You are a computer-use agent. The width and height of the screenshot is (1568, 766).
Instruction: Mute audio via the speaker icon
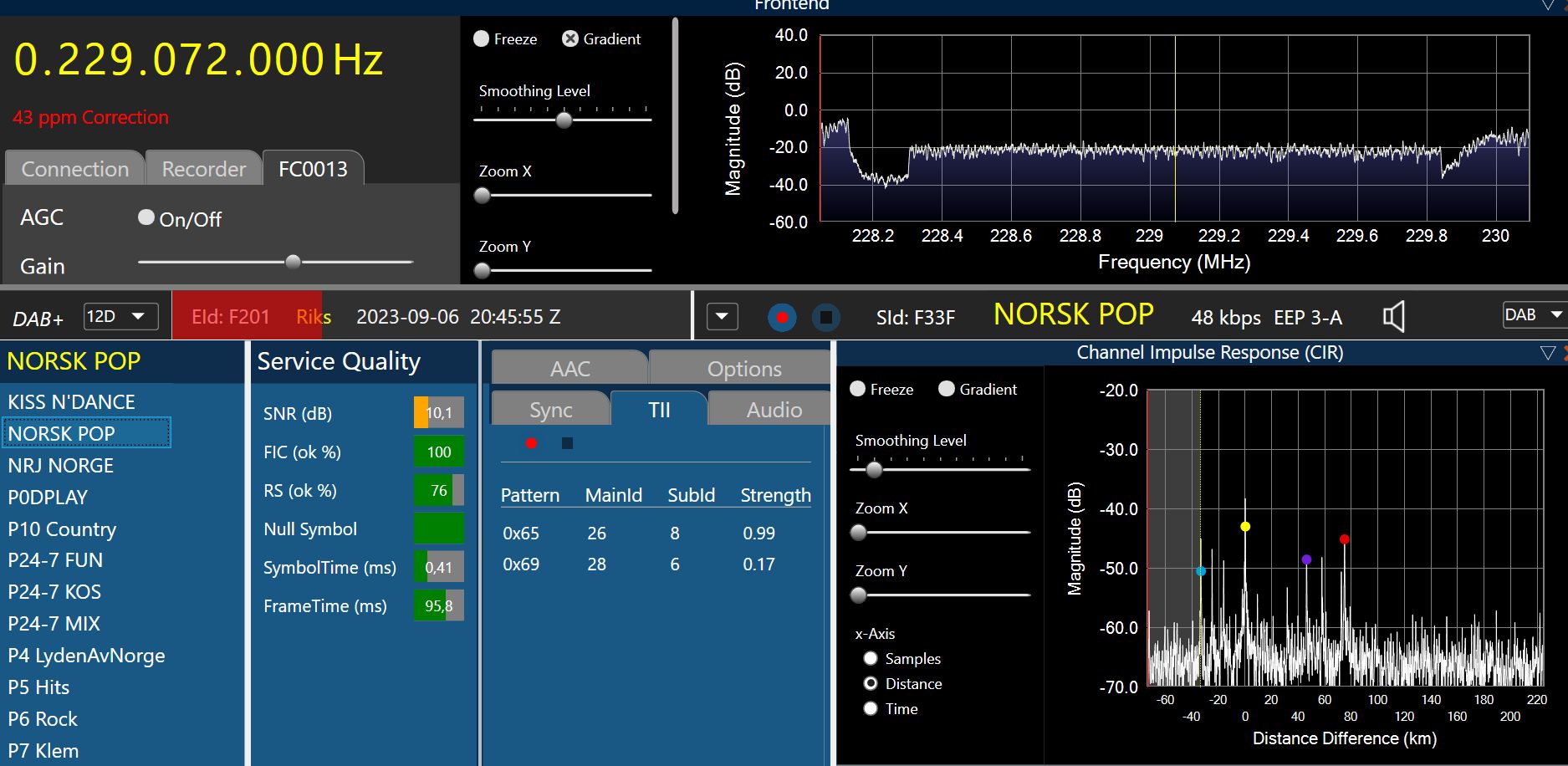[1393, 317]
